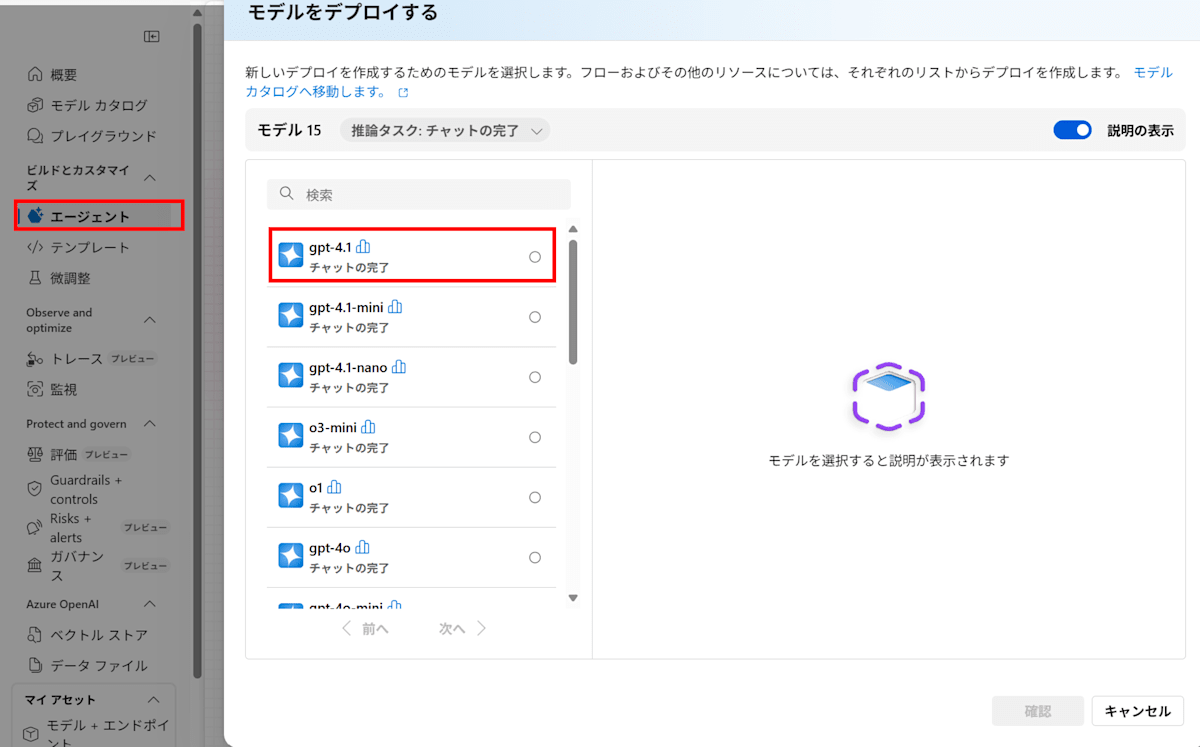Click the 検索 search input field
The width and height of the screenshot is (1200, 747).
pyautogui.click(x=419, y=194)
